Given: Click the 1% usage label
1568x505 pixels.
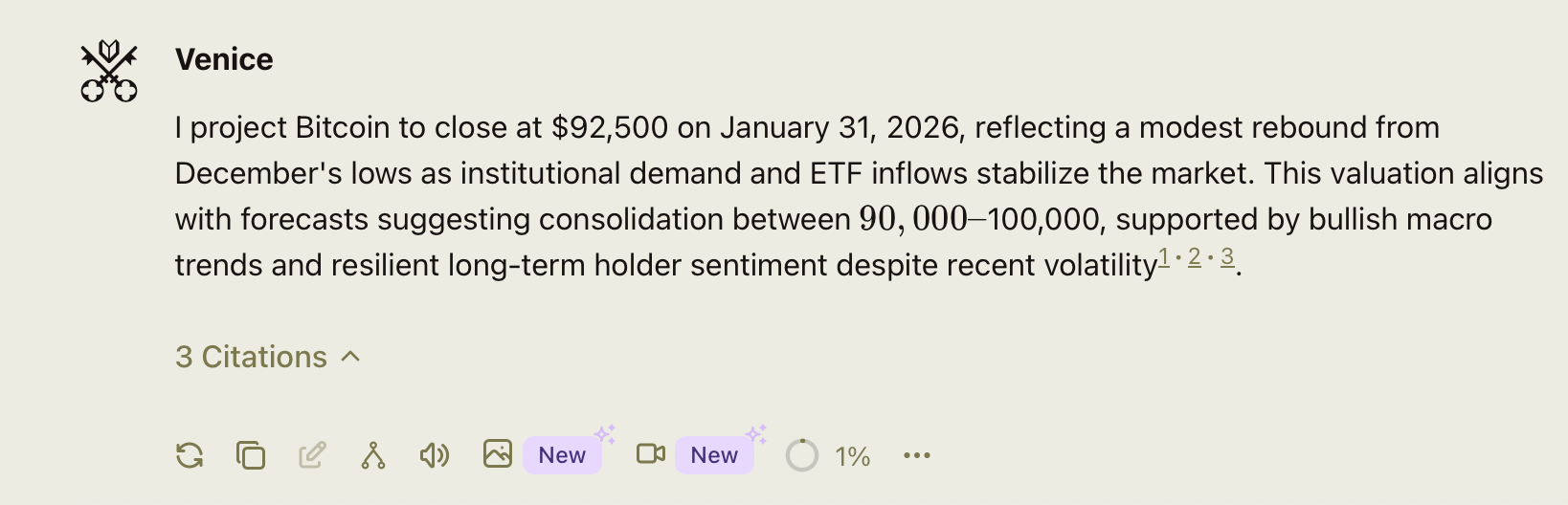Looking at the screenshot, I should pos(853,456).
